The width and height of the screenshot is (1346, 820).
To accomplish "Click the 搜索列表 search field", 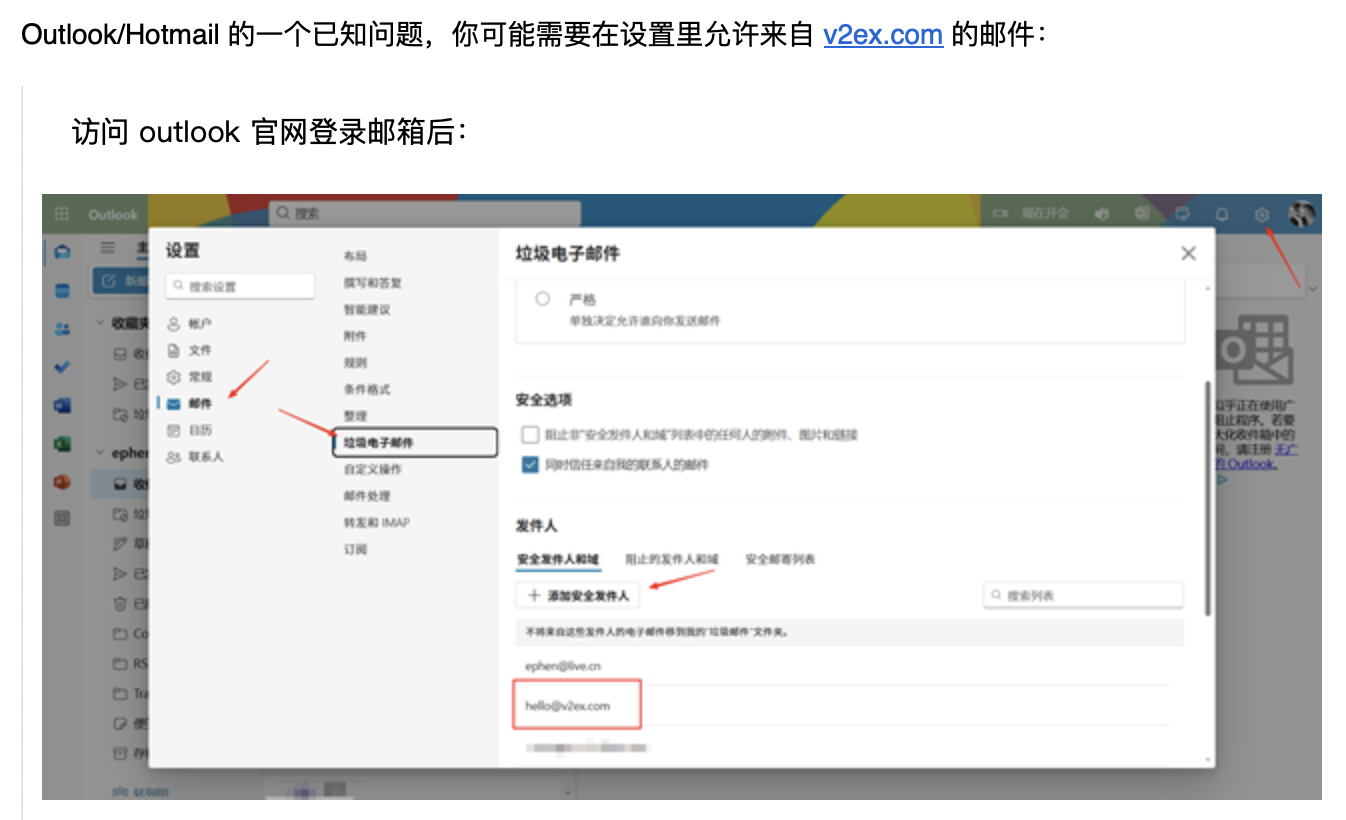I will (1083, 595).
